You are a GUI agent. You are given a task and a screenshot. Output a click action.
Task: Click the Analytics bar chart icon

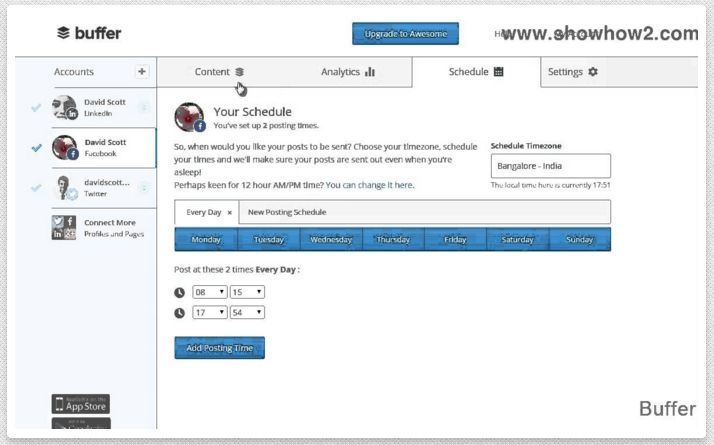click(370, 72)
